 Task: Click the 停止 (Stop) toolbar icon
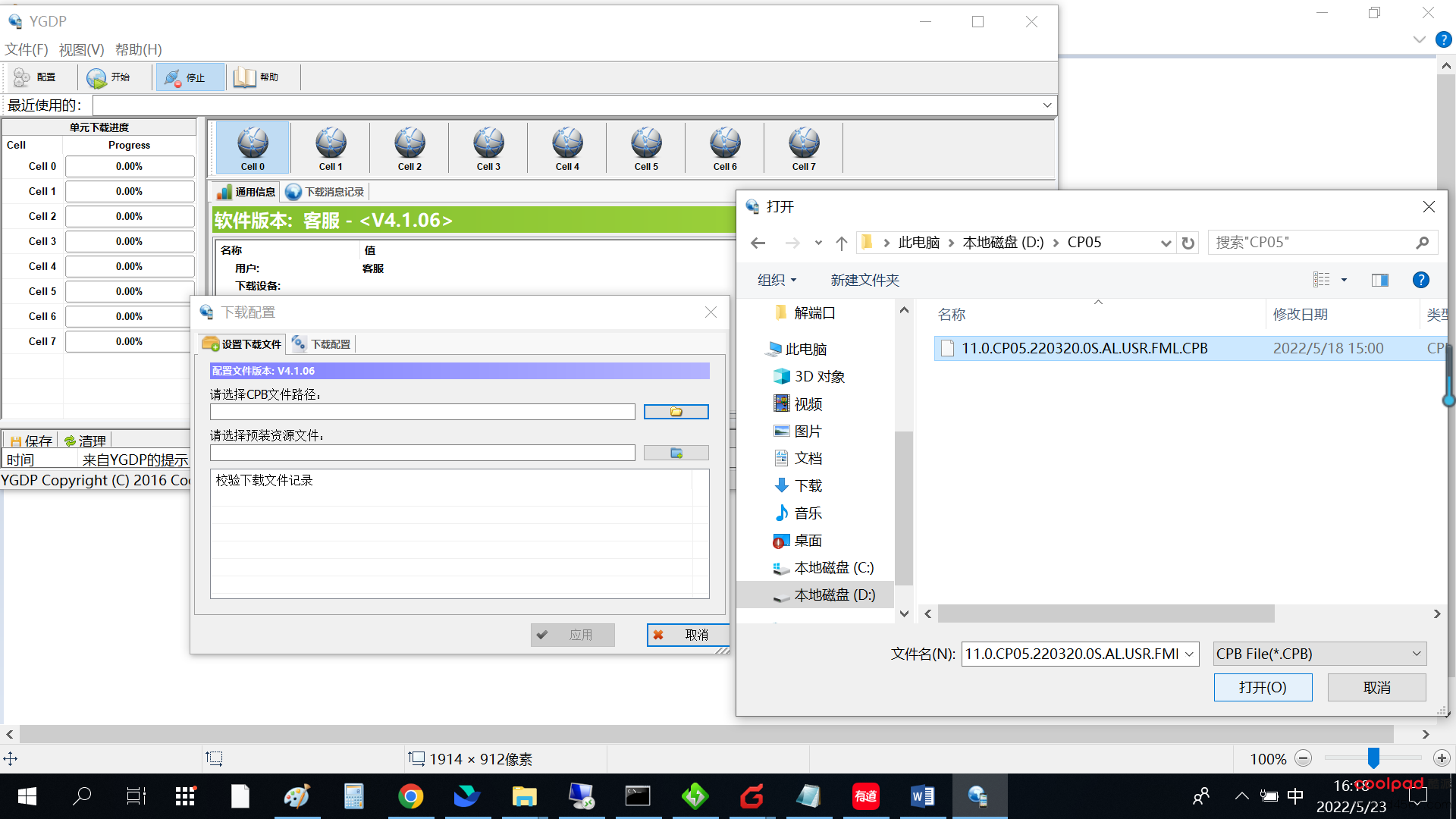(x=189, y=77)
